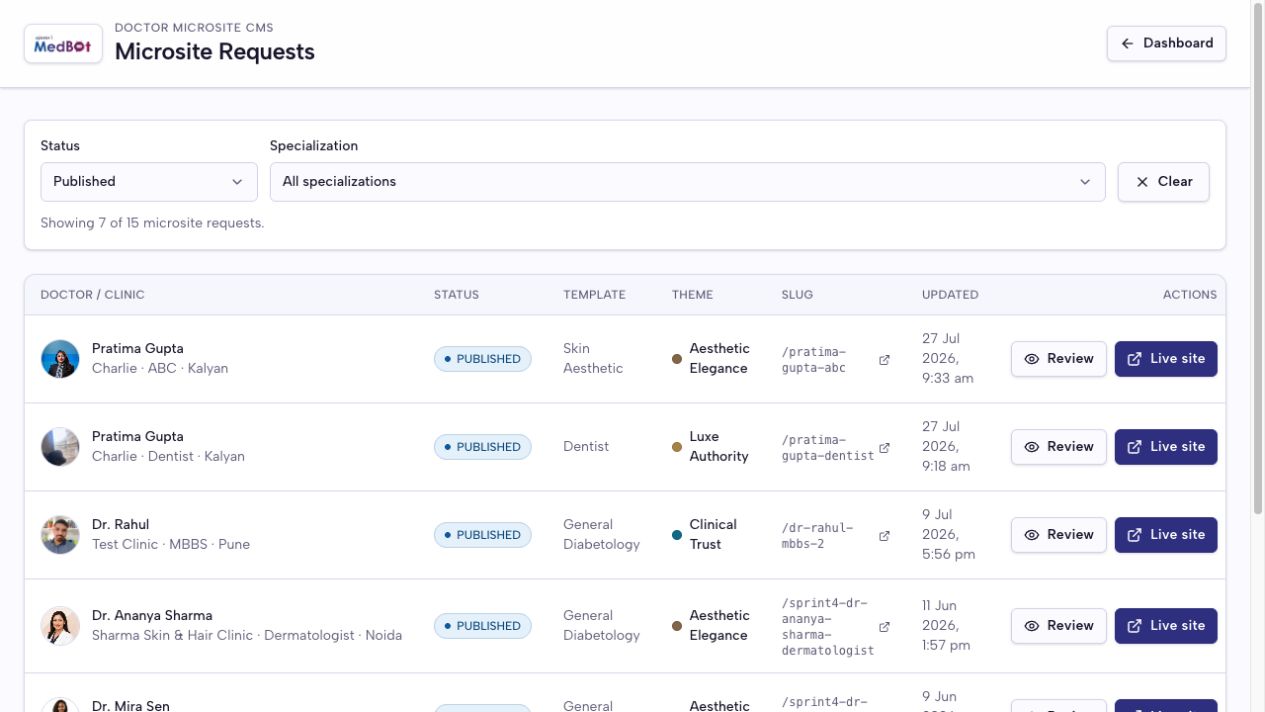Image resolution: width=1265 pixels, height=712 pixels.
Task: Click the slug text /pratima-gupta-abc
Action: click(814, 359)
